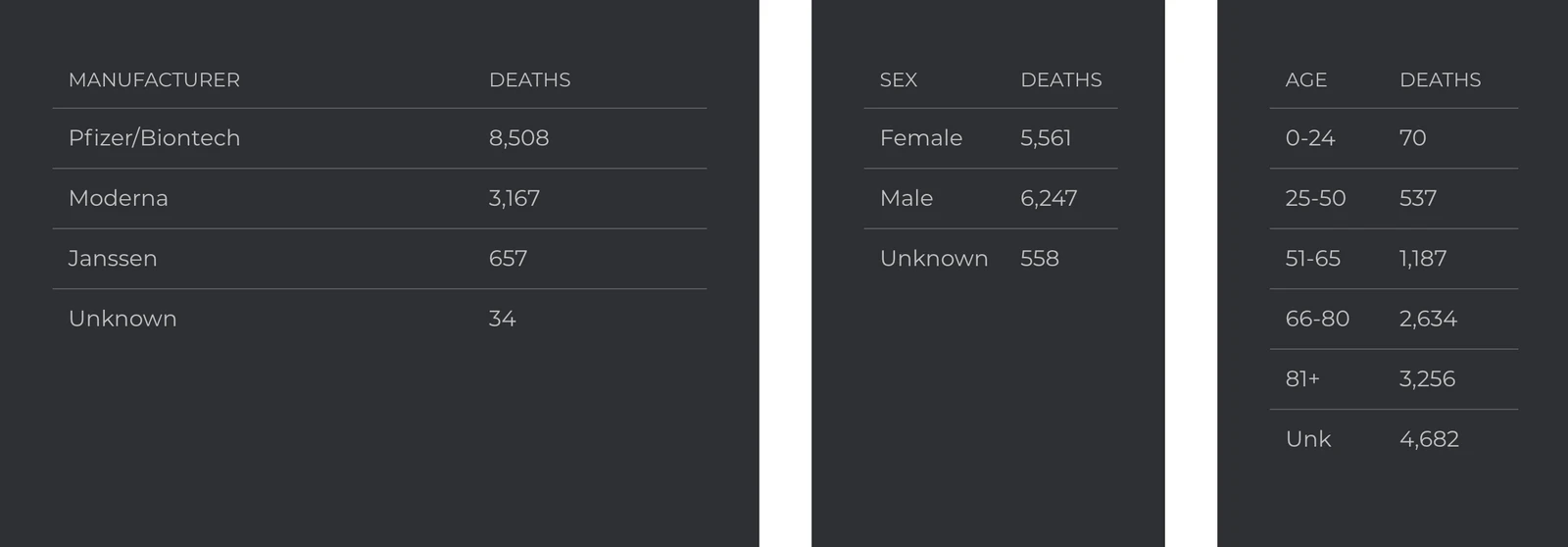Select the 81+ age group
The image size is (1568, 547).
1302,379
